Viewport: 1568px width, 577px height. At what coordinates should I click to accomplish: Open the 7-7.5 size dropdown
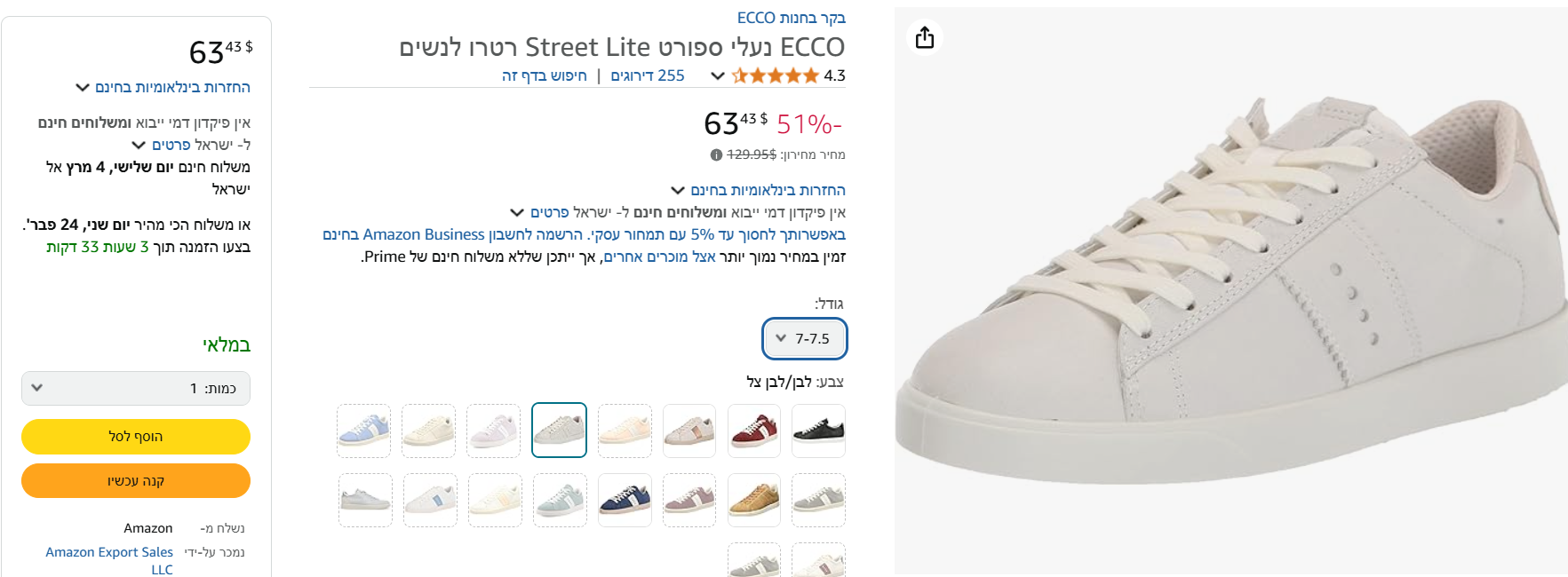tap(804, 339)
